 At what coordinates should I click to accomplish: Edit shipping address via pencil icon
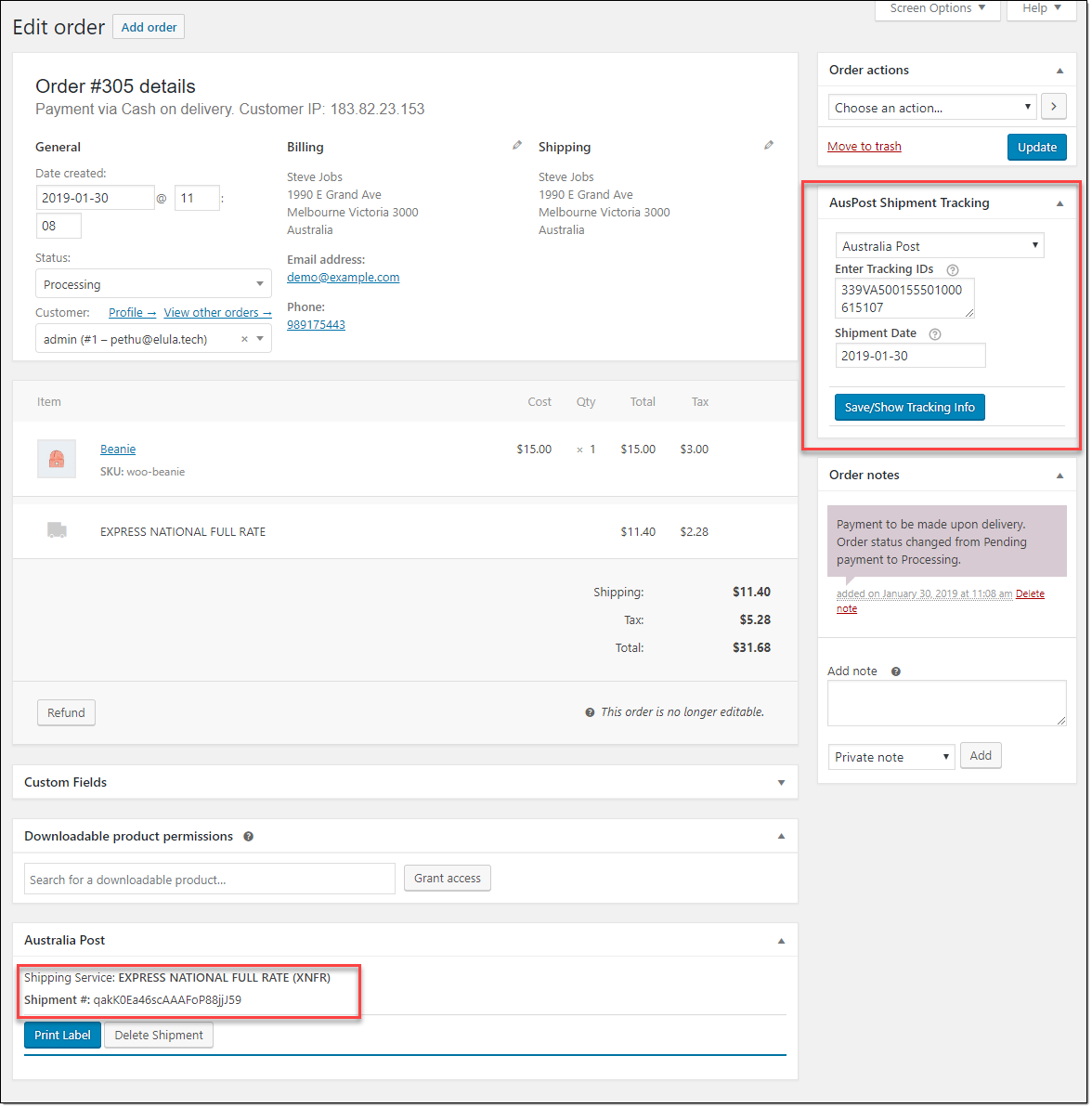(769, 145)
